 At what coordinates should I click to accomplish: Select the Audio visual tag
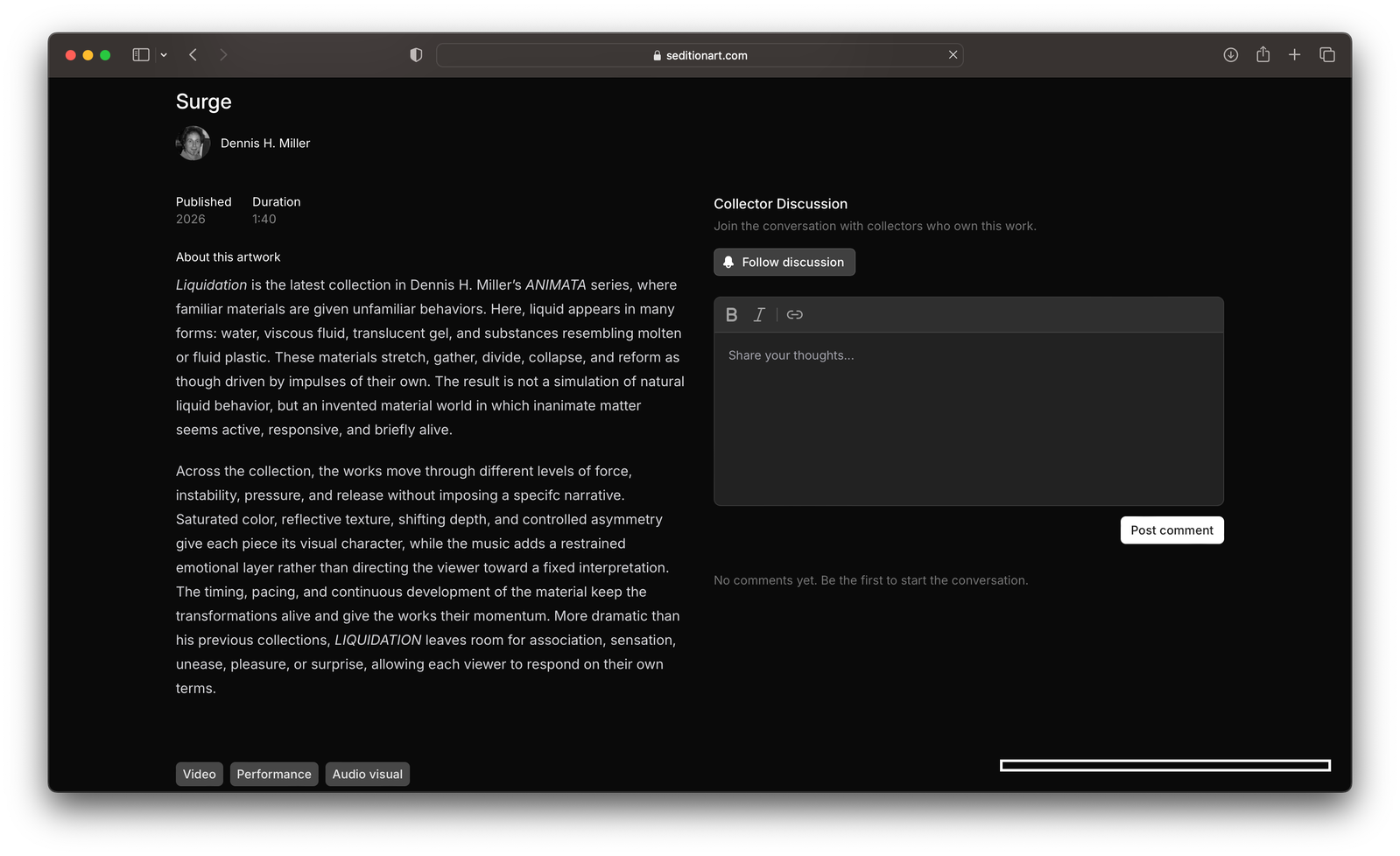(x=368, y=775)
